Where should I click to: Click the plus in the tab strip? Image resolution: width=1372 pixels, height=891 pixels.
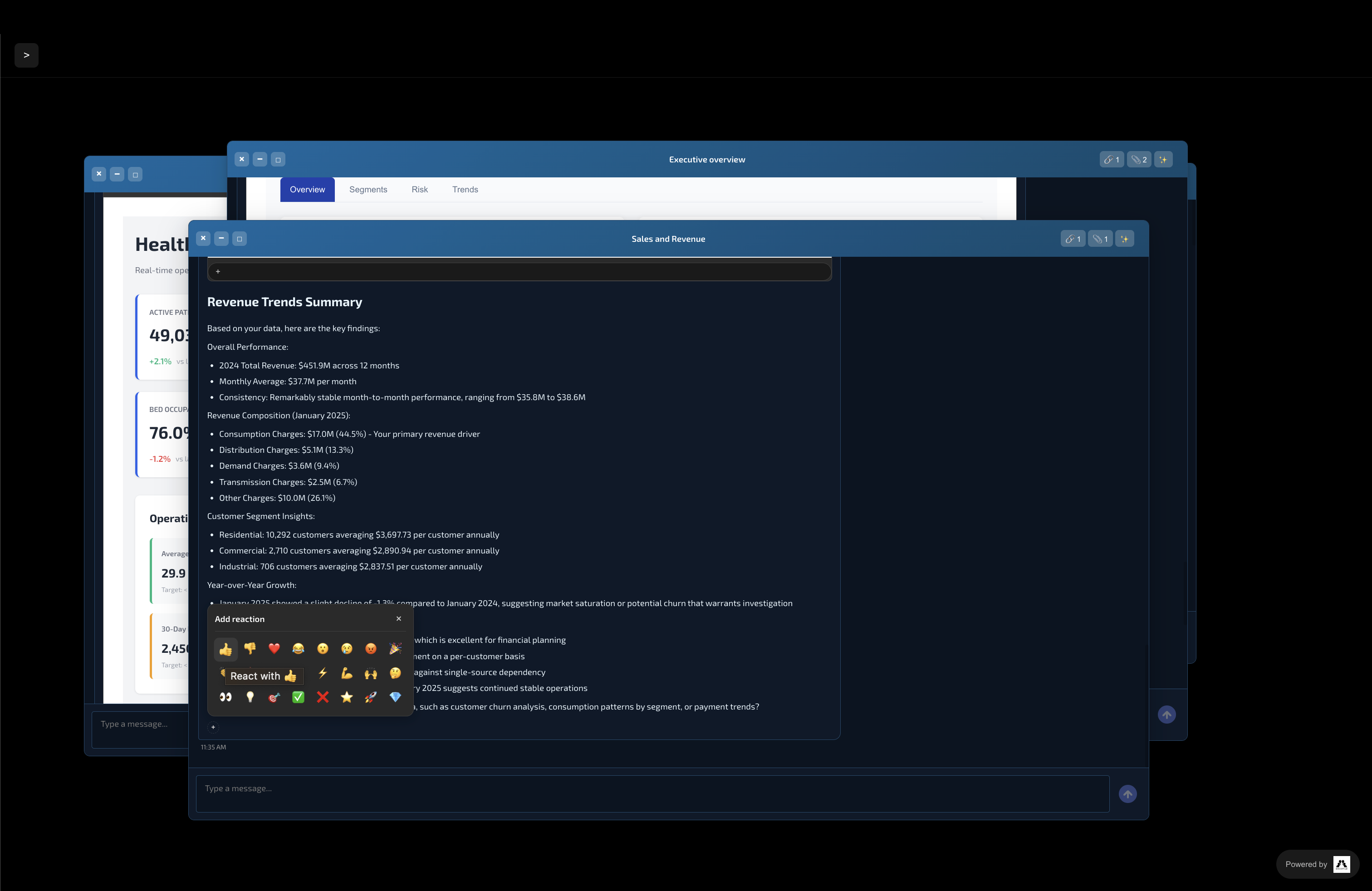(x=218, y=271)
